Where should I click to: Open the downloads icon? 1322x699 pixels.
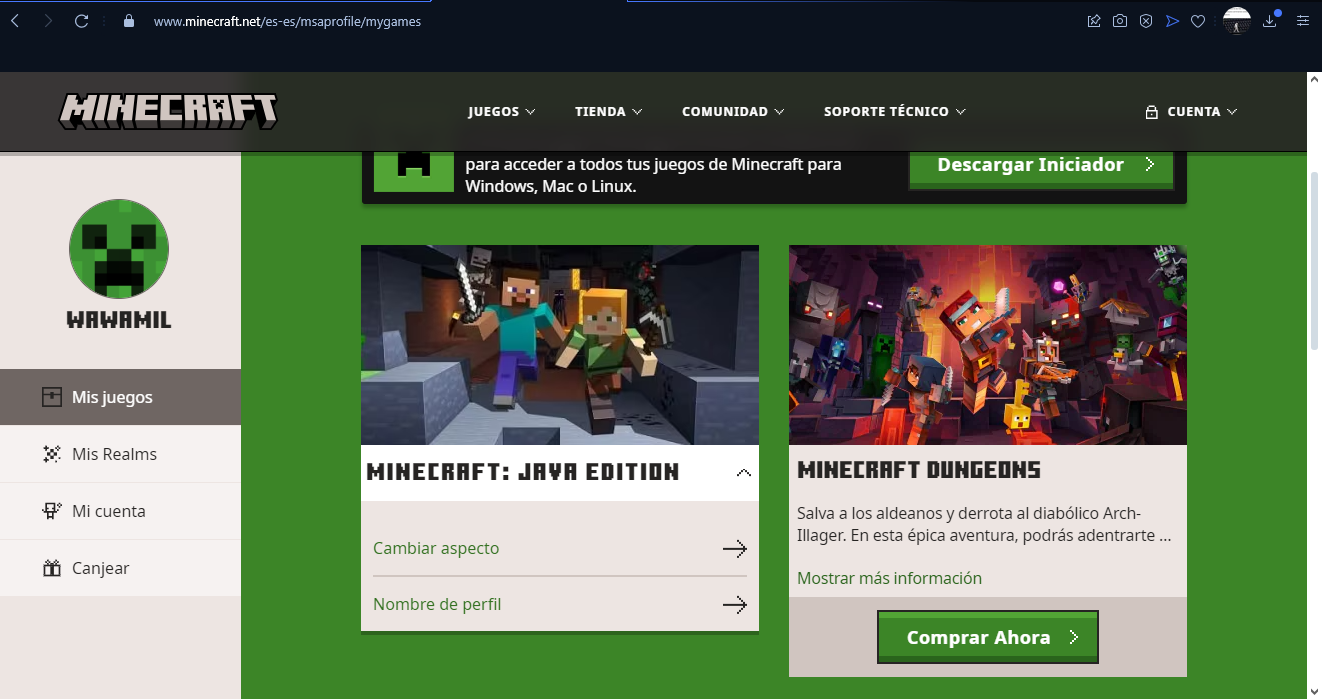[x=1271, y=20]
